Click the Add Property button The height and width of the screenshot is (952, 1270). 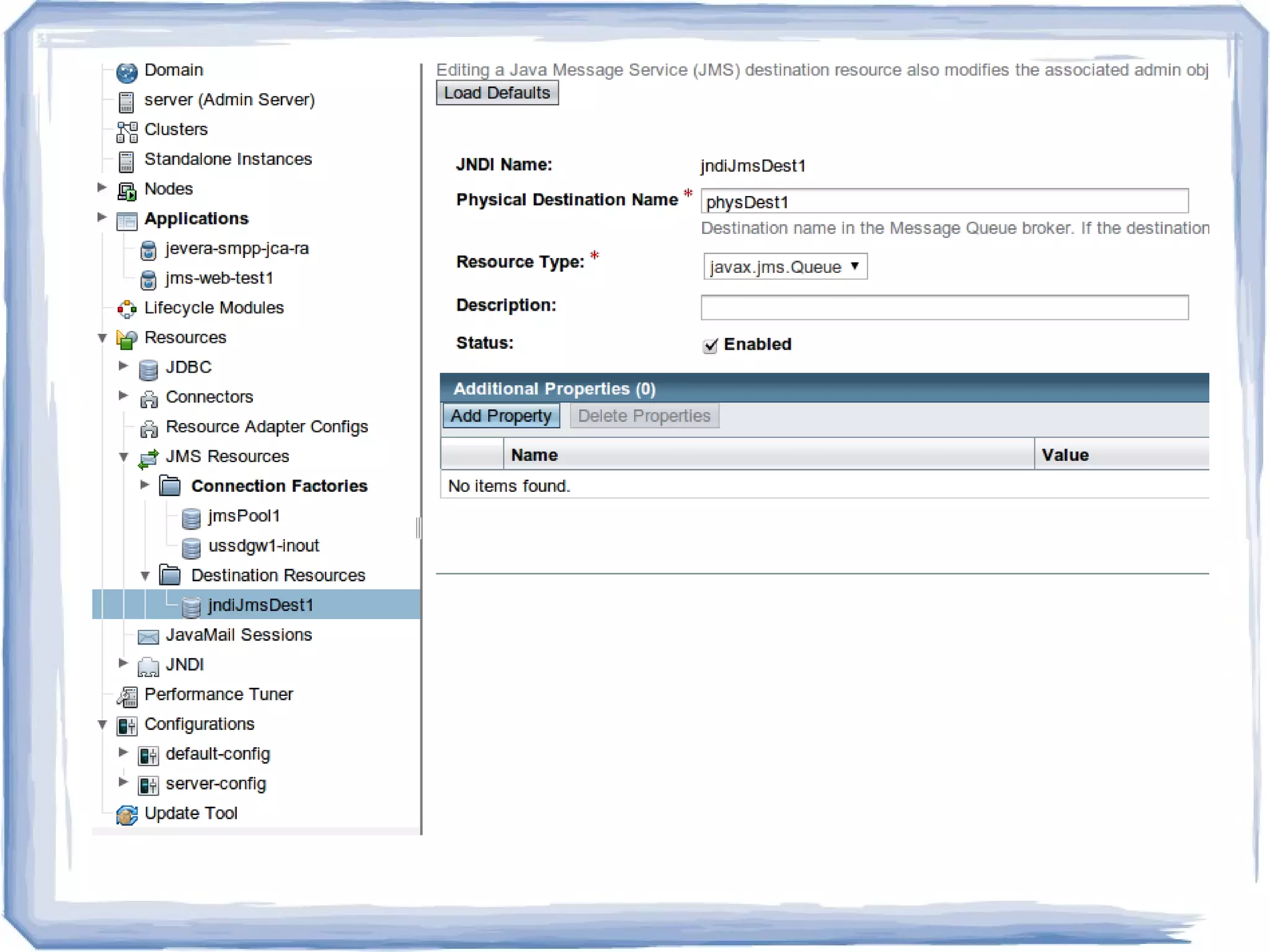coord(500,416)
